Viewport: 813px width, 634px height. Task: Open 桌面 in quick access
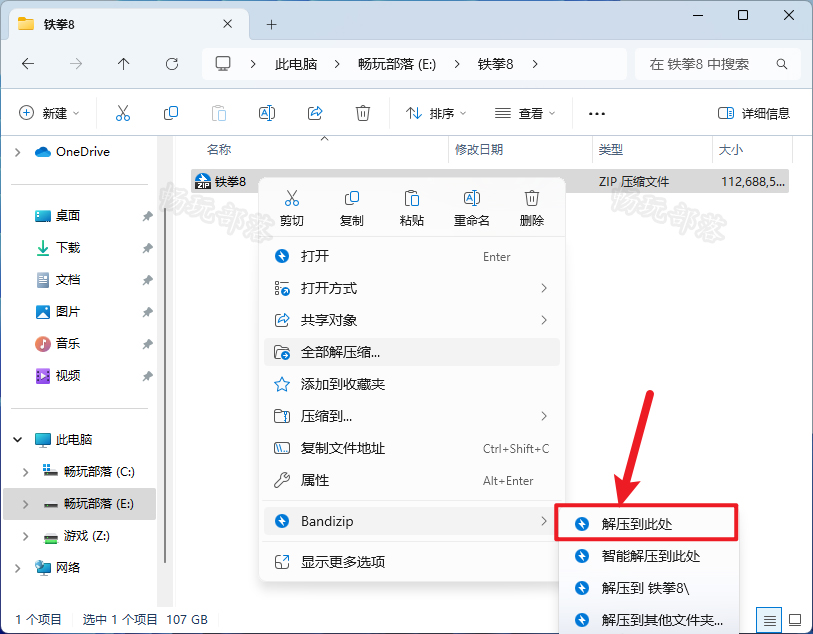(x=58, y=216)
